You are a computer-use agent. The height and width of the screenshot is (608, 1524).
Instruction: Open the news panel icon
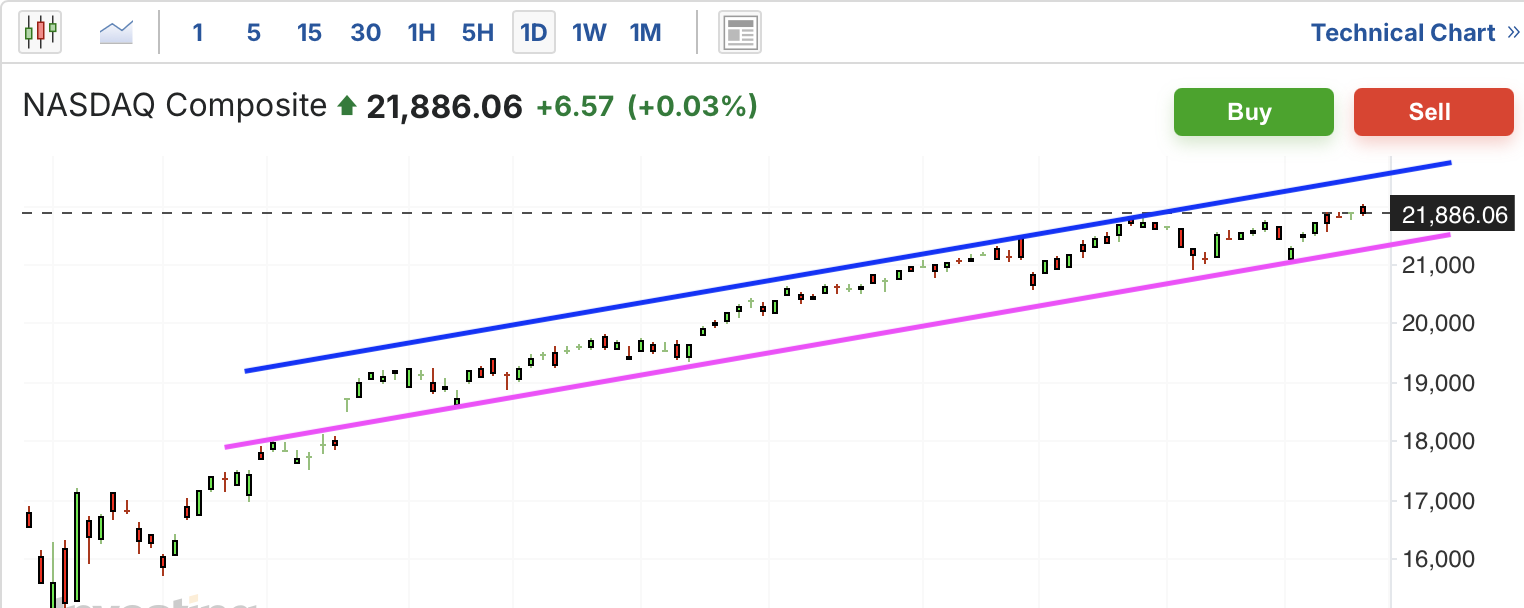pyautogui.click(x=740, y=33)
